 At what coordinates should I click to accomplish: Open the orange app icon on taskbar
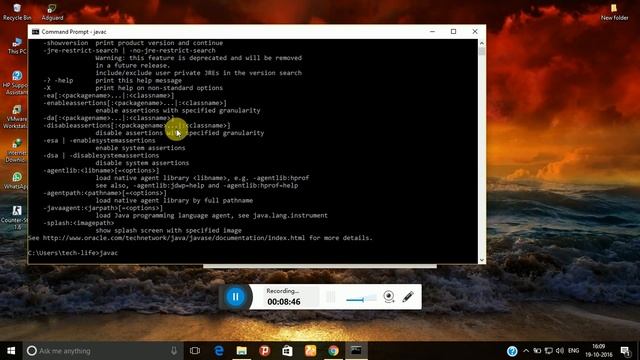click(x=310, y=351)
